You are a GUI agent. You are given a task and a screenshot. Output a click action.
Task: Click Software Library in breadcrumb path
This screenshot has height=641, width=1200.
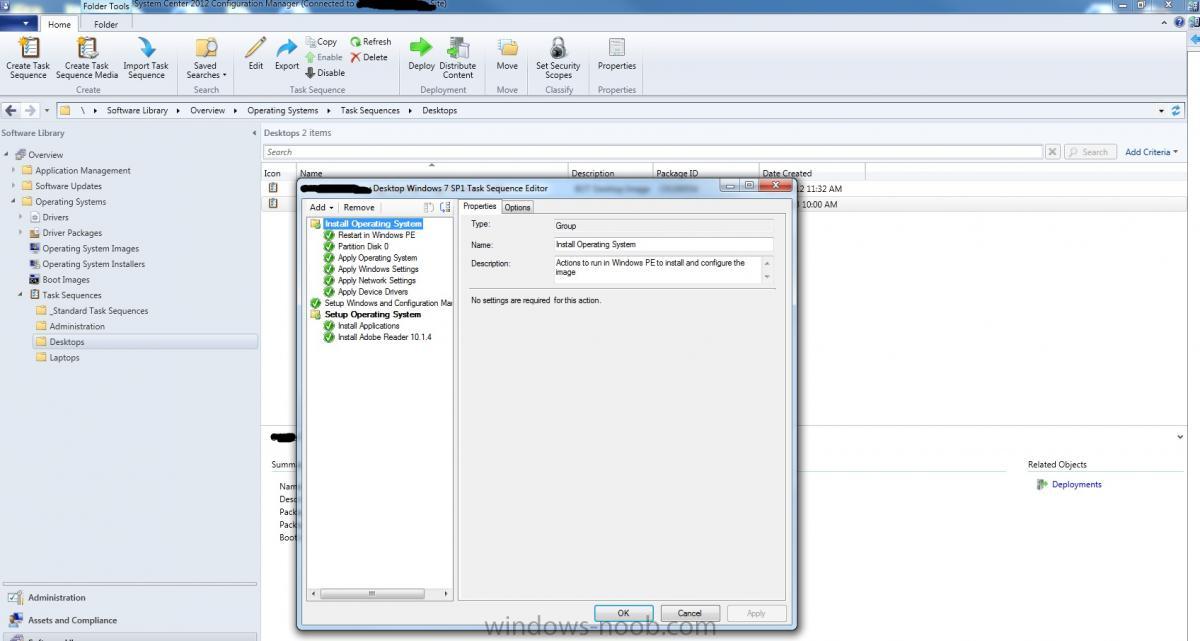pos(137,110)
